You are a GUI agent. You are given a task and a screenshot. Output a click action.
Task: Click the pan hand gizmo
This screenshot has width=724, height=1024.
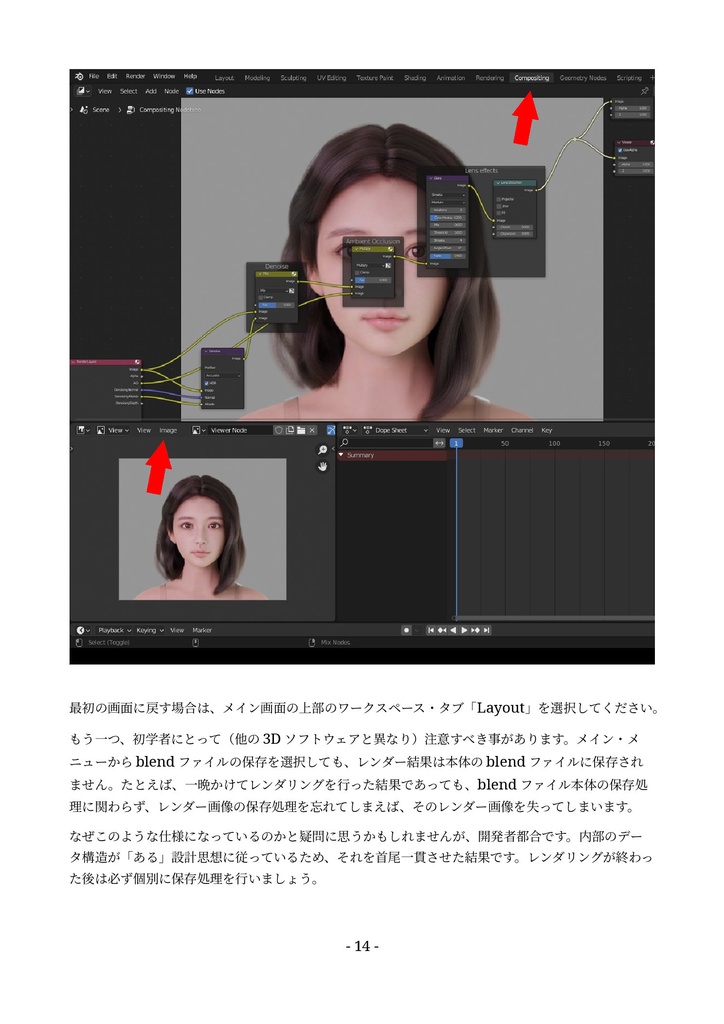(323, 466)
